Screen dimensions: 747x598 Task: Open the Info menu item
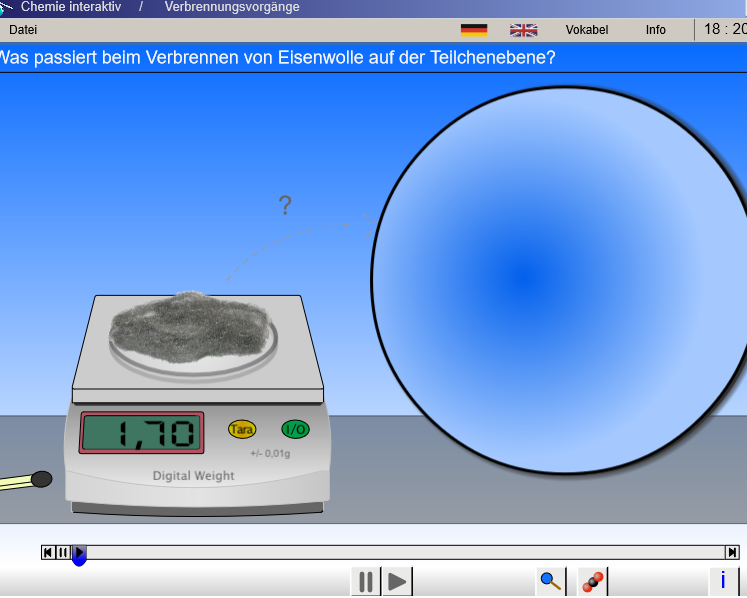tap(655, 30)
